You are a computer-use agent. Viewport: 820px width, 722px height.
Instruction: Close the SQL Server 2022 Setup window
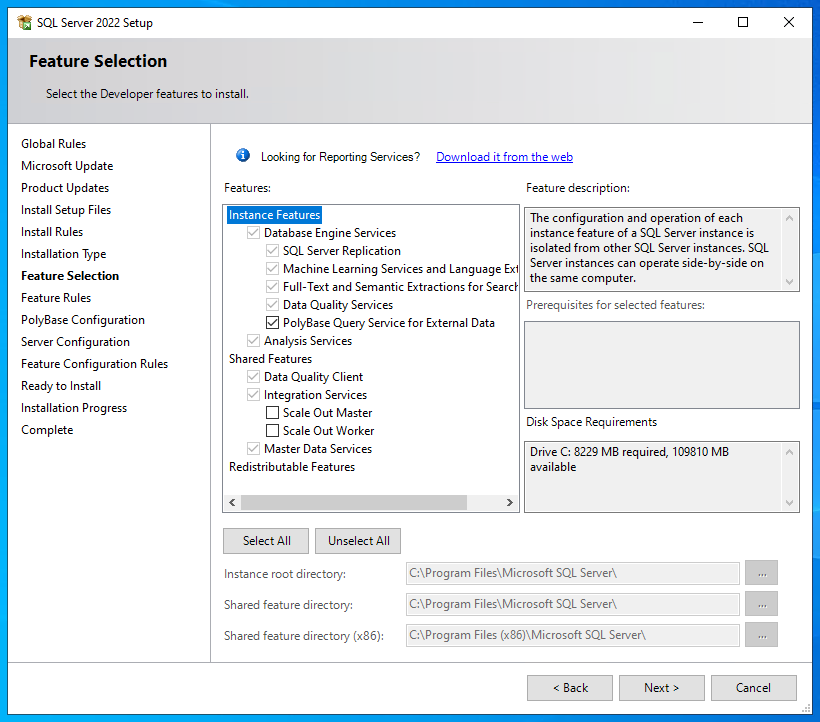coord(789,22)
